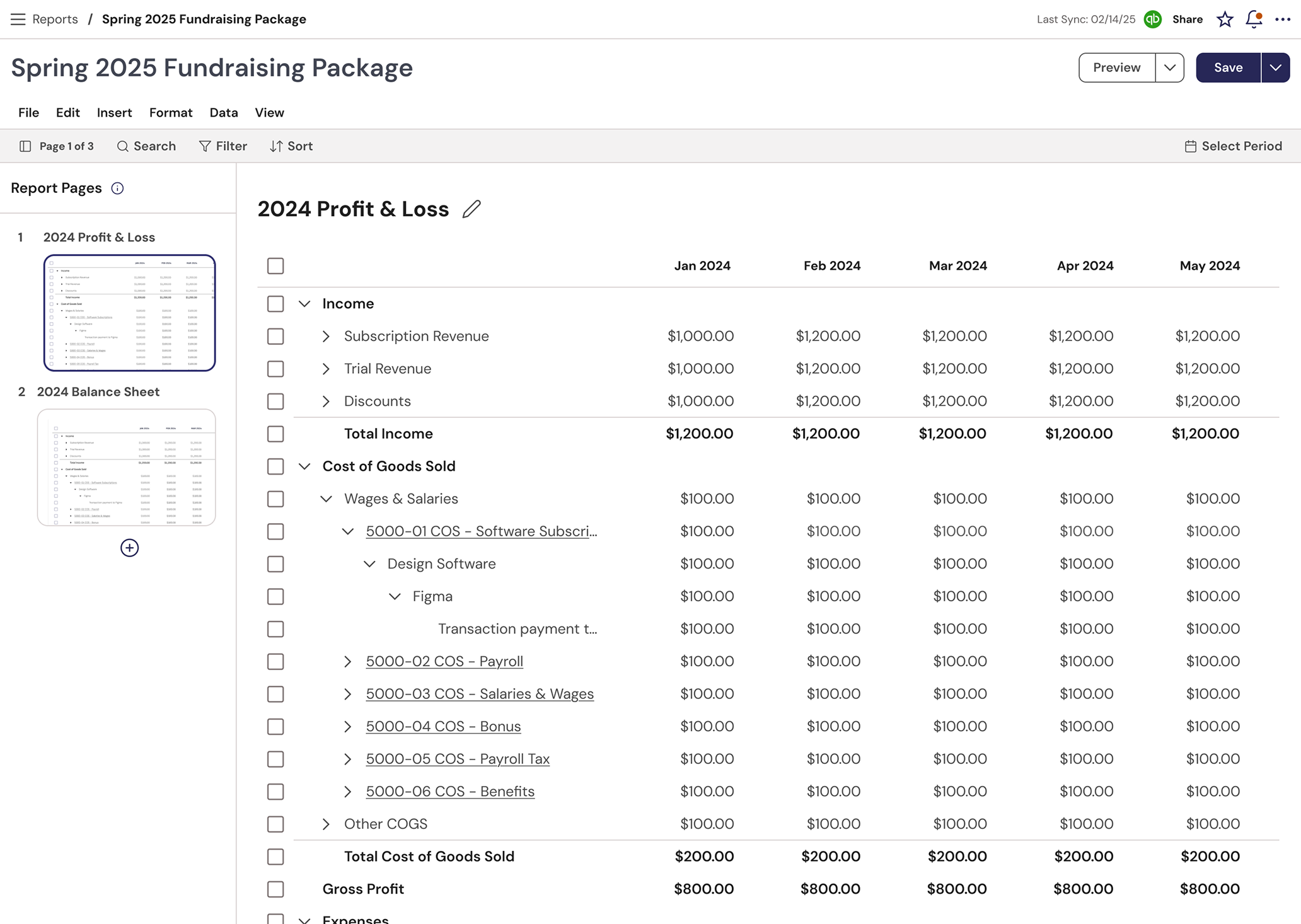Click the Select Period button
This screenshot has height=924, width=1301.
coord(1232,146)
